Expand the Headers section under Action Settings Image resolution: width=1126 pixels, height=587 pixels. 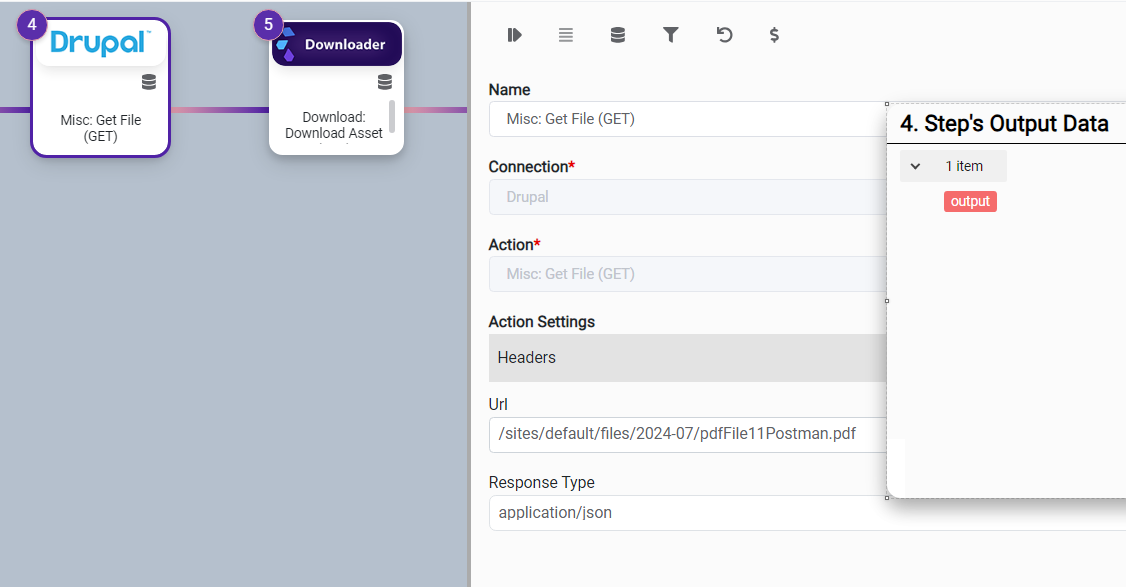click(687, 358)
